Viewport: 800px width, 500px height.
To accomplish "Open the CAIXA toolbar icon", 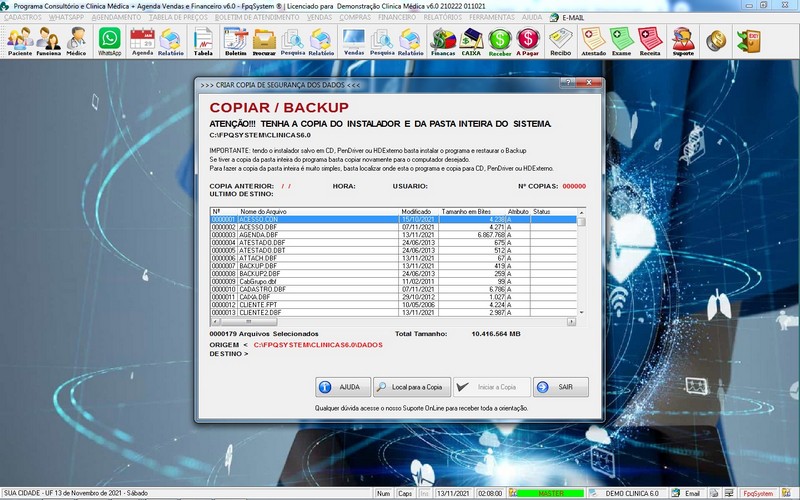I will point(471,41).
